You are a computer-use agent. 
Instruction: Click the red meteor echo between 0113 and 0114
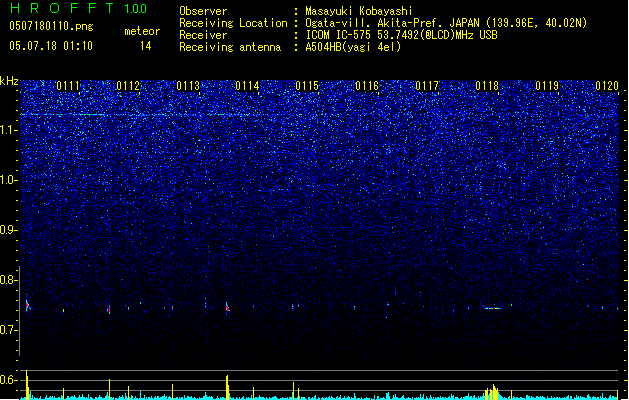tap(227, 308)
